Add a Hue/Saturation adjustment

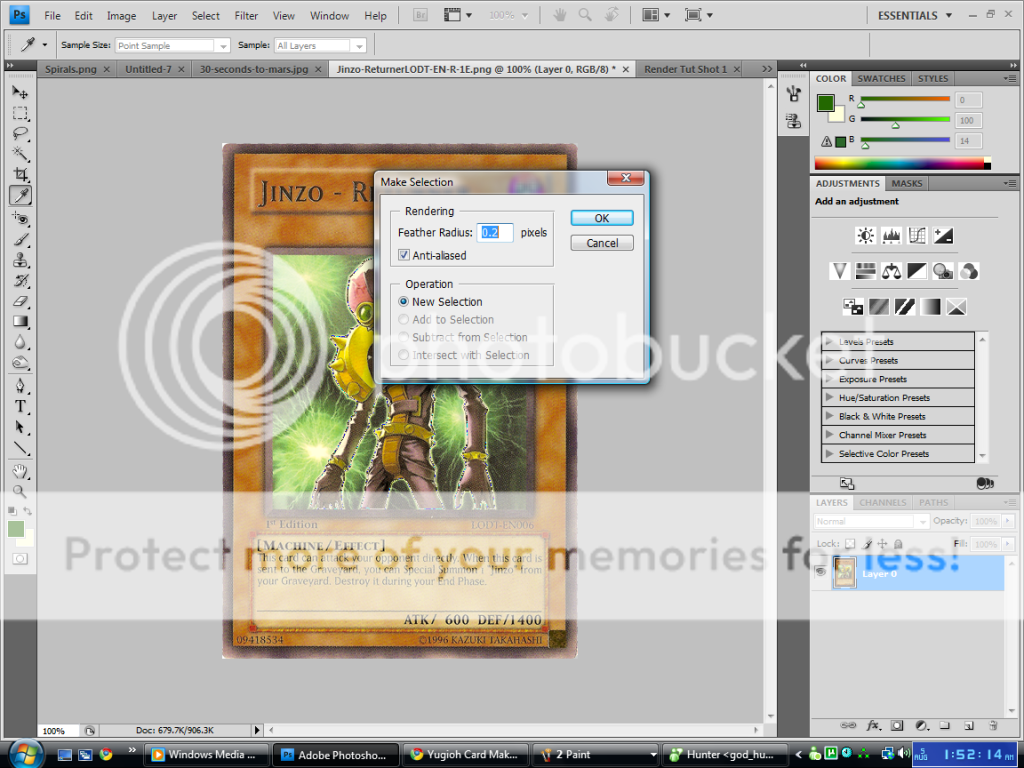[x=865, y=271]
